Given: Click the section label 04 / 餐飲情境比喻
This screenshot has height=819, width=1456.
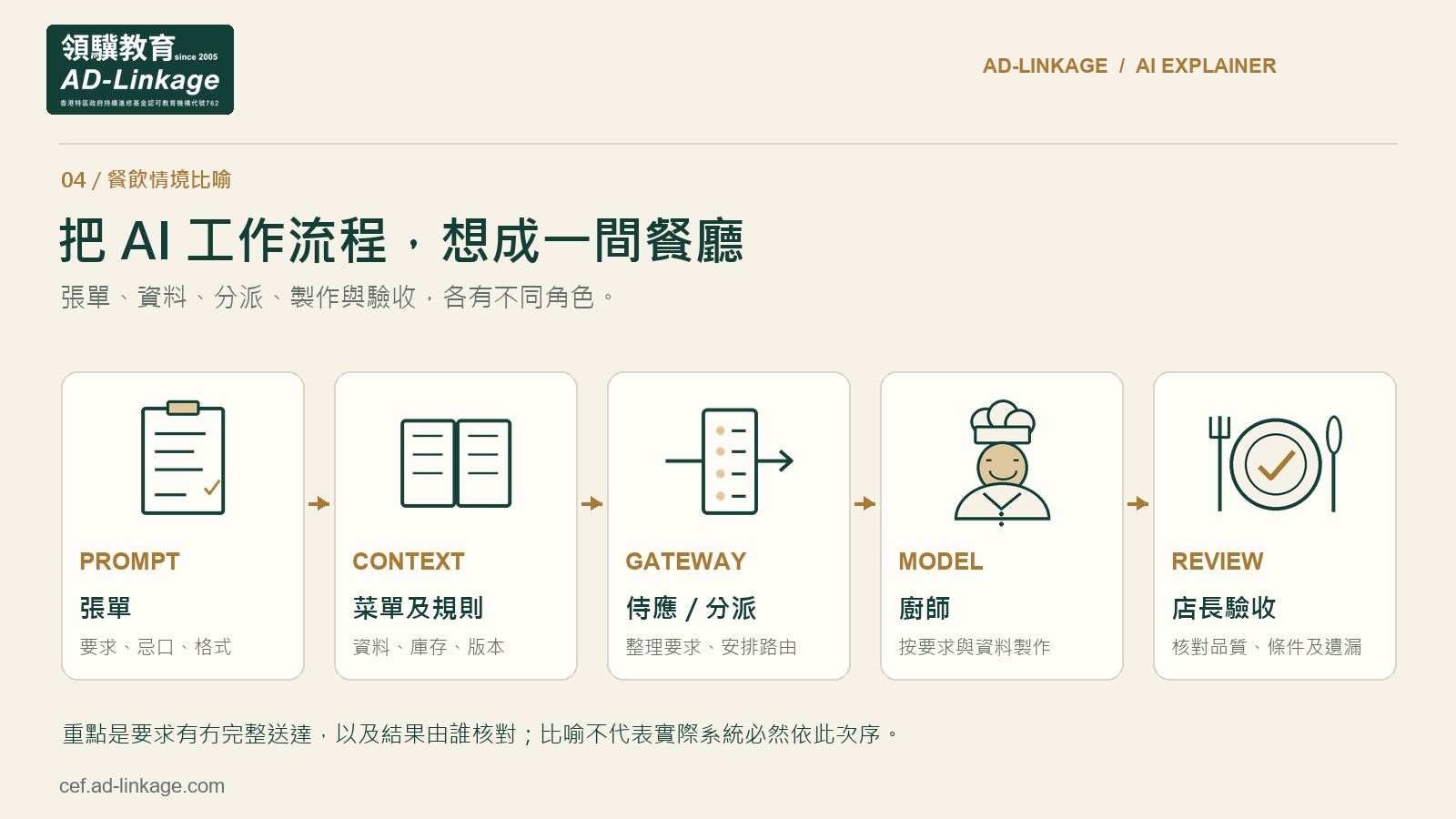Looking at the screenshot, I should click(x=147, y=179).
